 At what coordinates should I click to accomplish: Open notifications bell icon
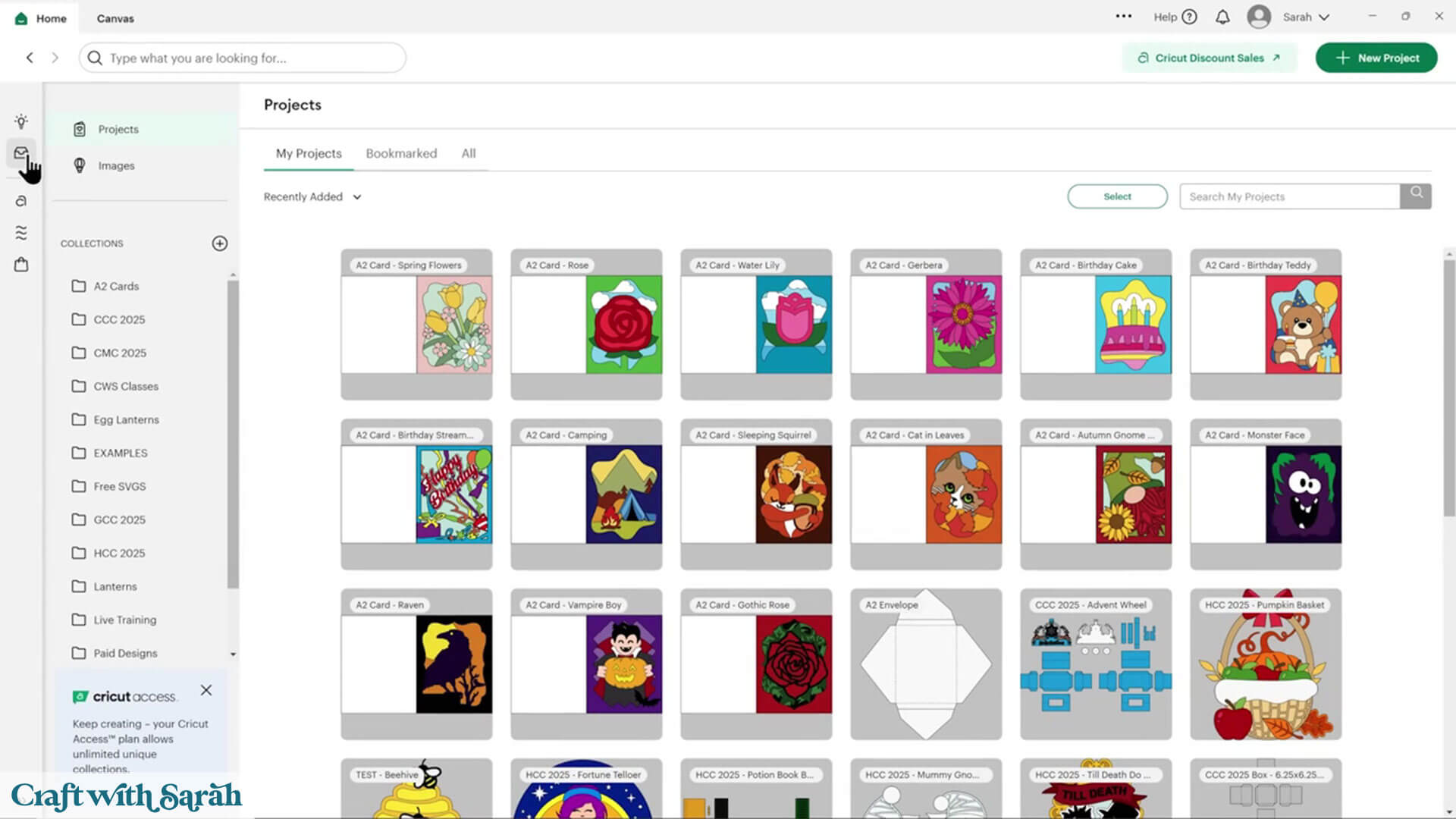(1222, 17)
